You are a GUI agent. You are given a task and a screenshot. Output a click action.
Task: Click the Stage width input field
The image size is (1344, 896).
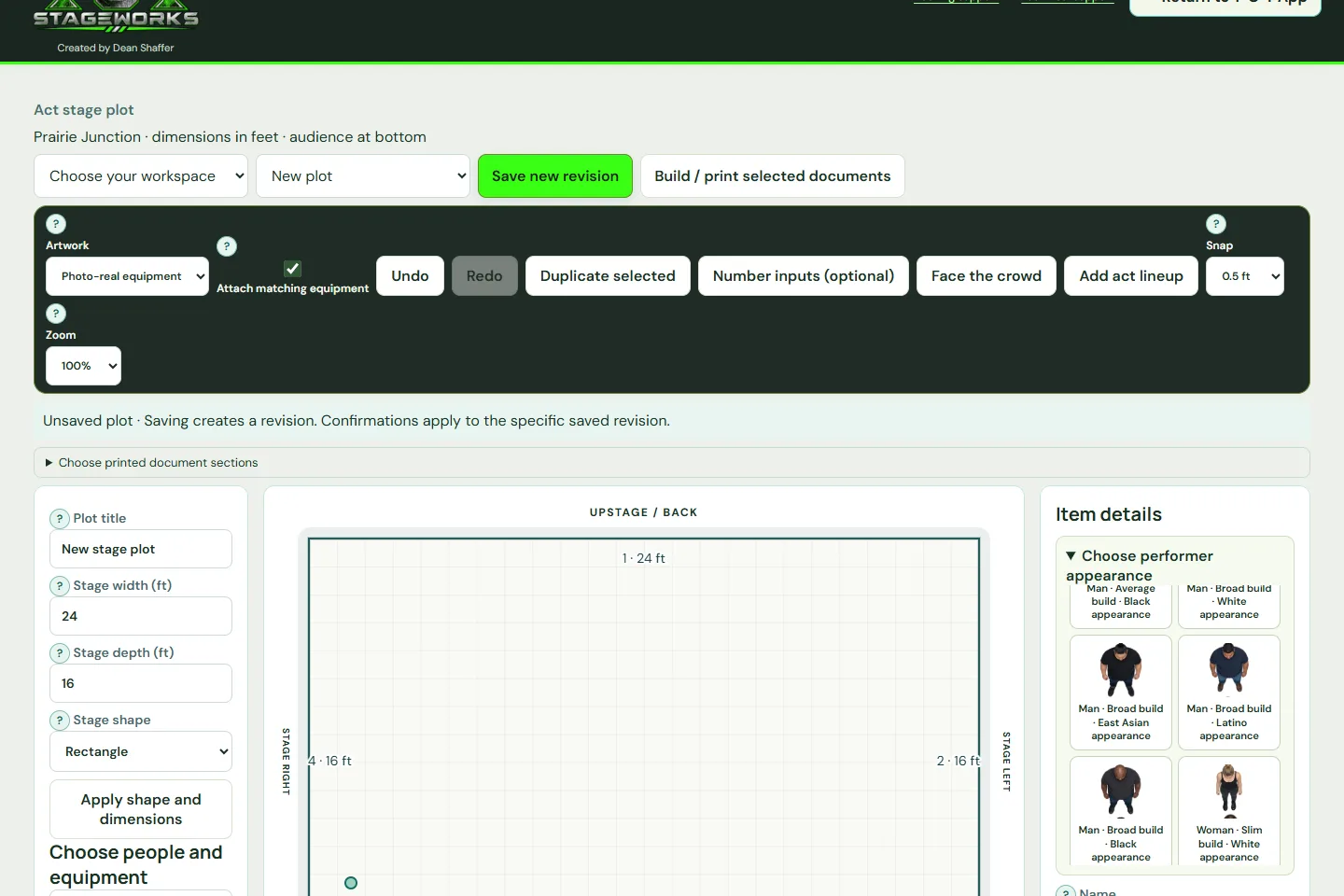click(141, 616)
